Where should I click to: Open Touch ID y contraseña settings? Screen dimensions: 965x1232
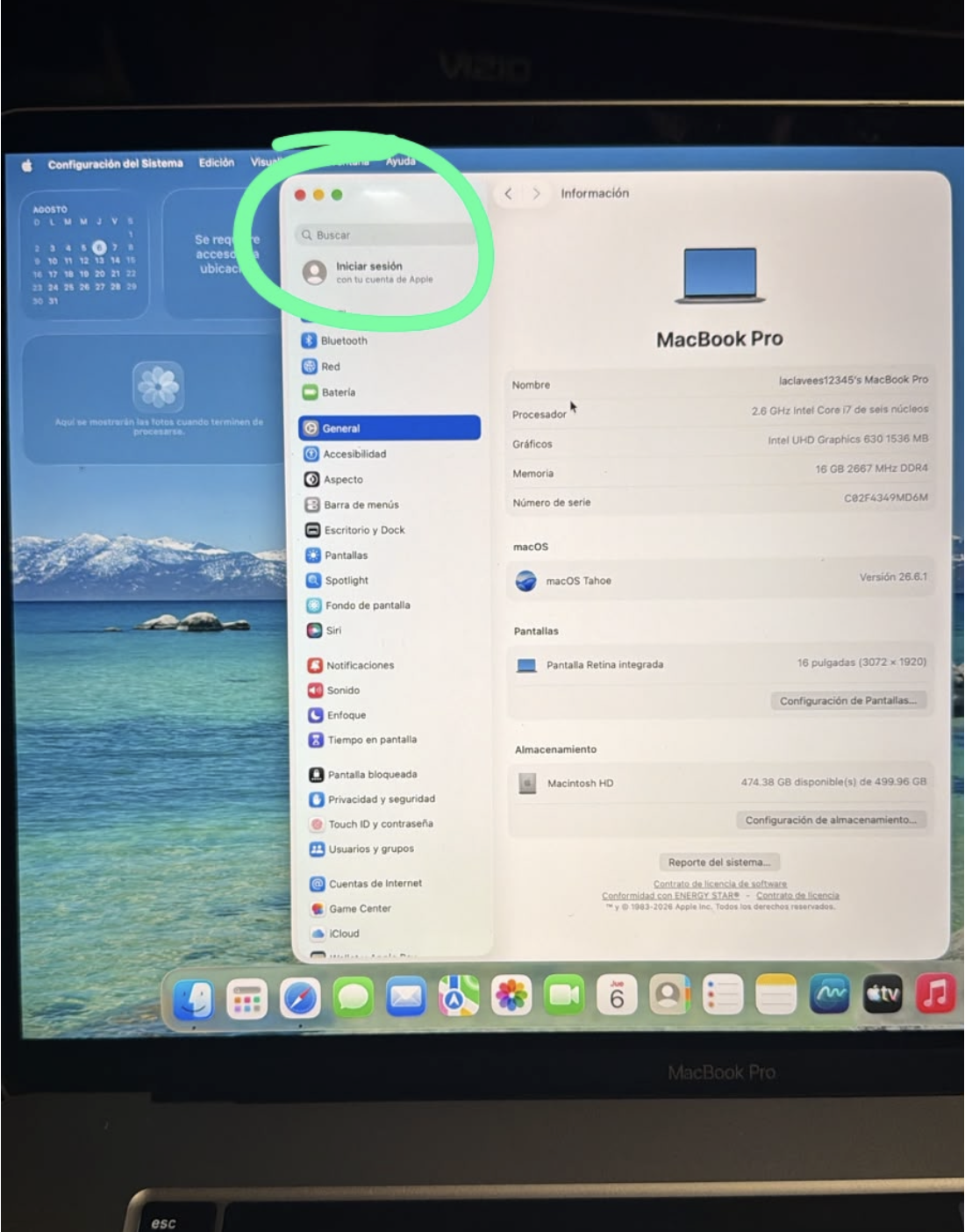click(371, 824)
